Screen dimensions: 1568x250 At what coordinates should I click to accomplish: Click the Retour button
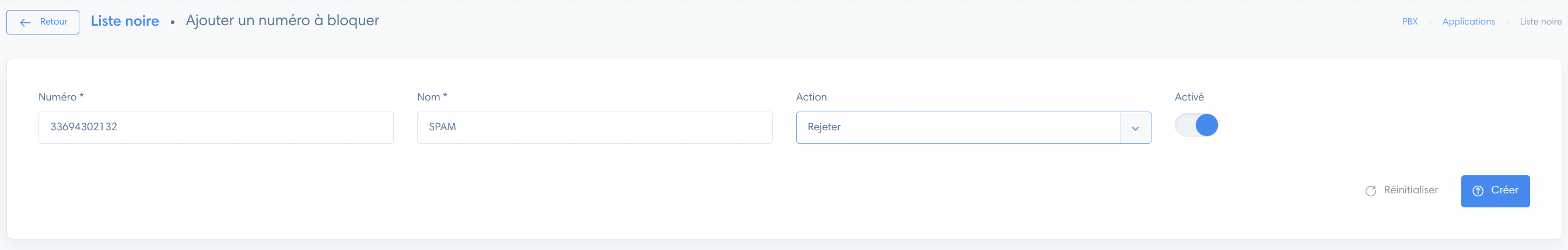coord(43,22)
